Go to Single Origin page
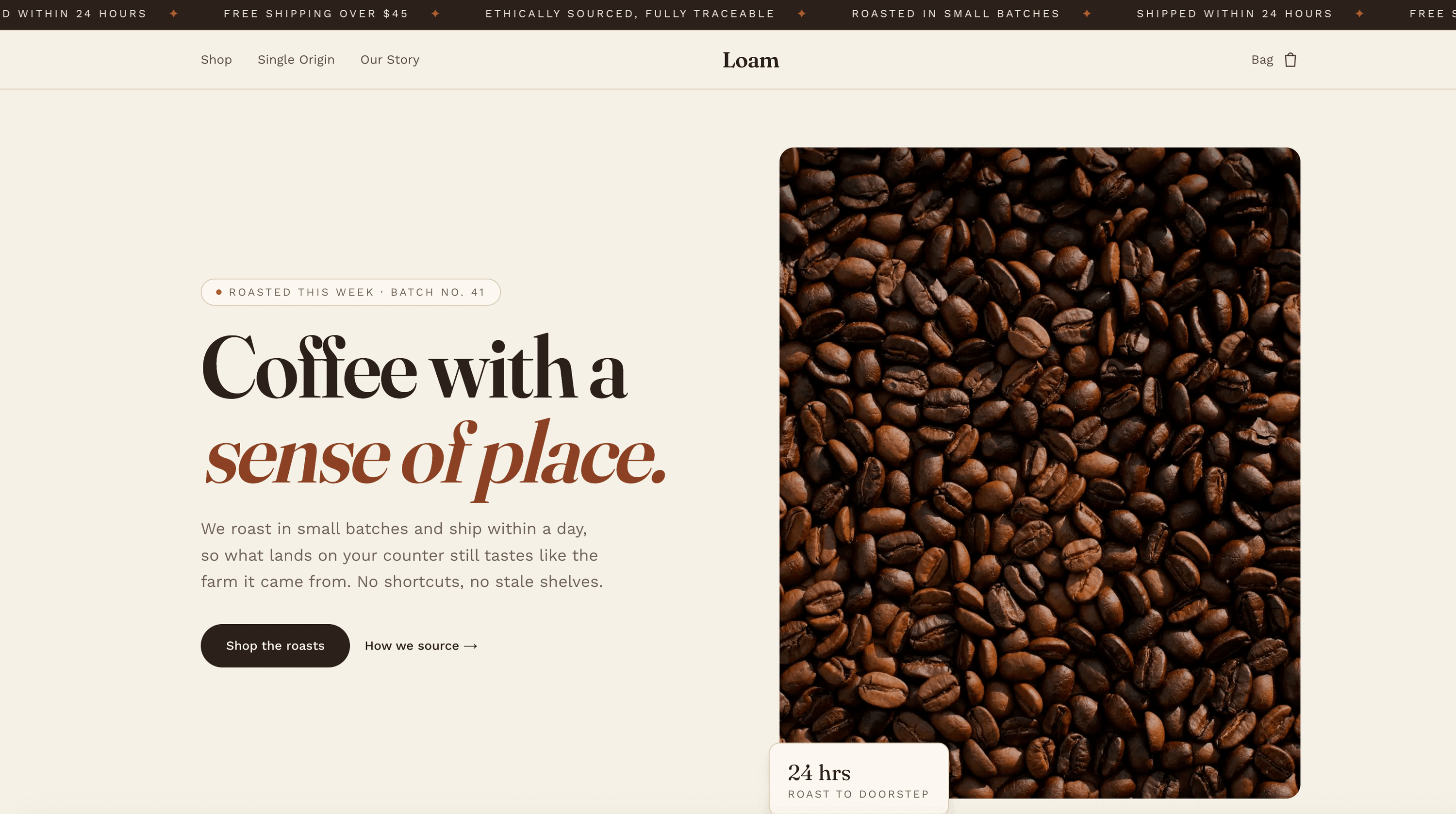1456x814 pixels. click(x=296, y=60)
